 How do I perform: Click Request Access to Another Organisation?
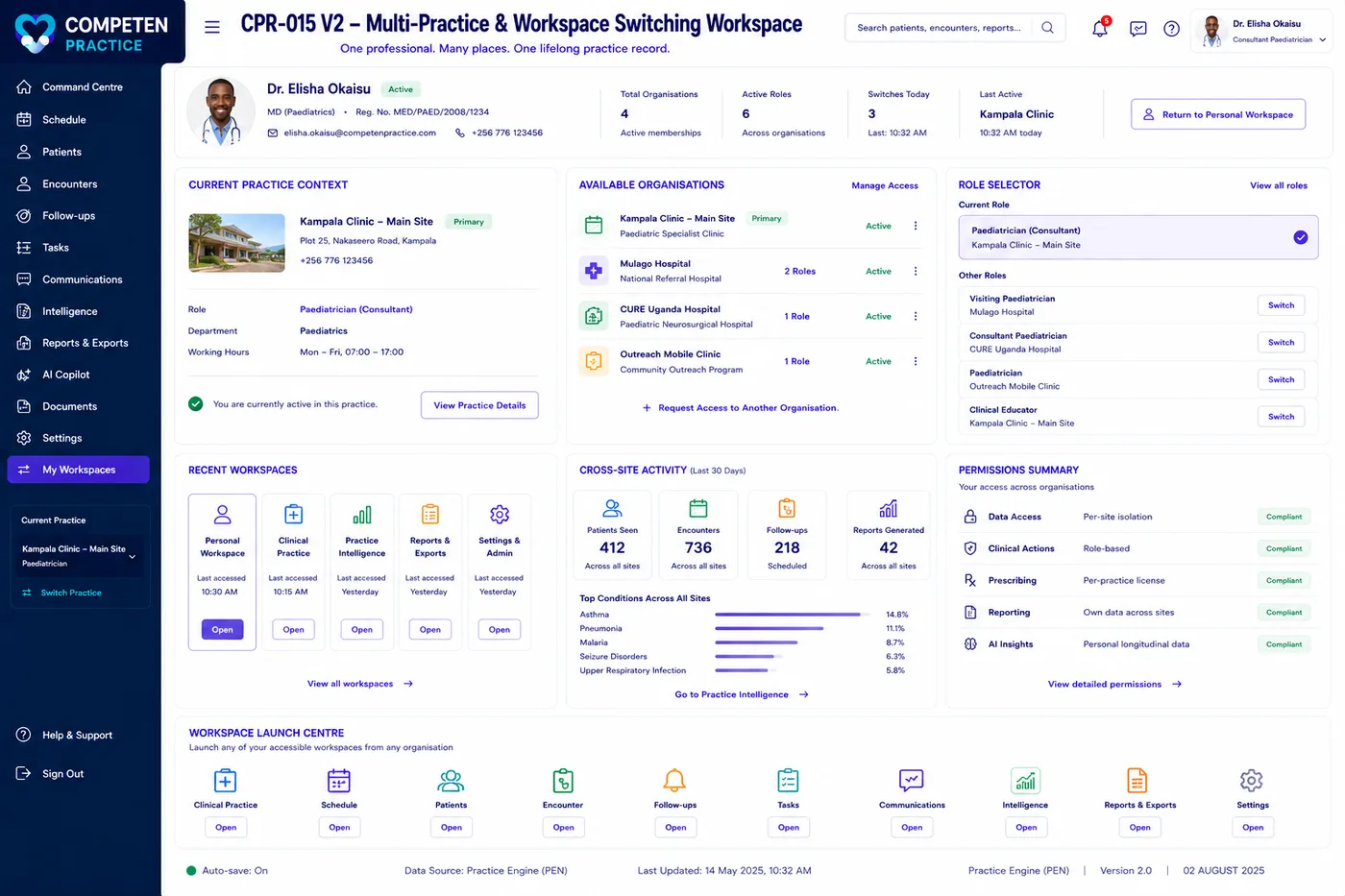click(740, 408)
